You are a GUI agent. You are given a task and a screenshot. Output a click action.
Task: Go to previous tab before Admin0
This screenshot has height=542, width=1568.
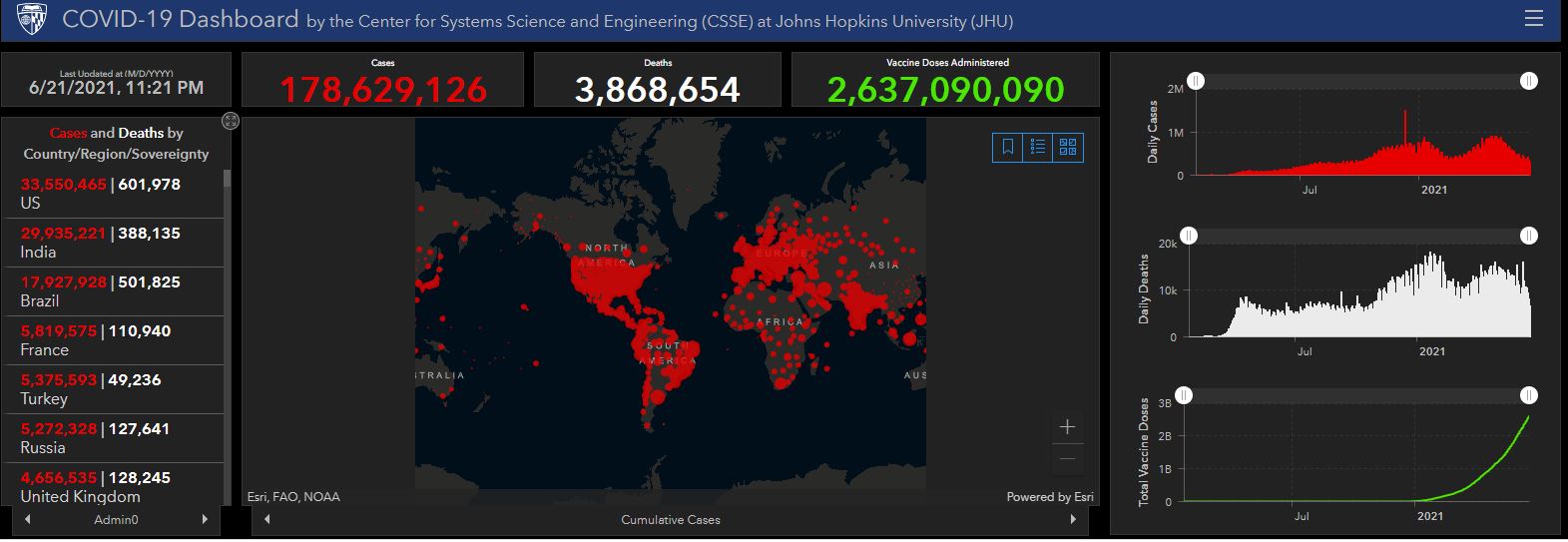click(x=27, y=519)
